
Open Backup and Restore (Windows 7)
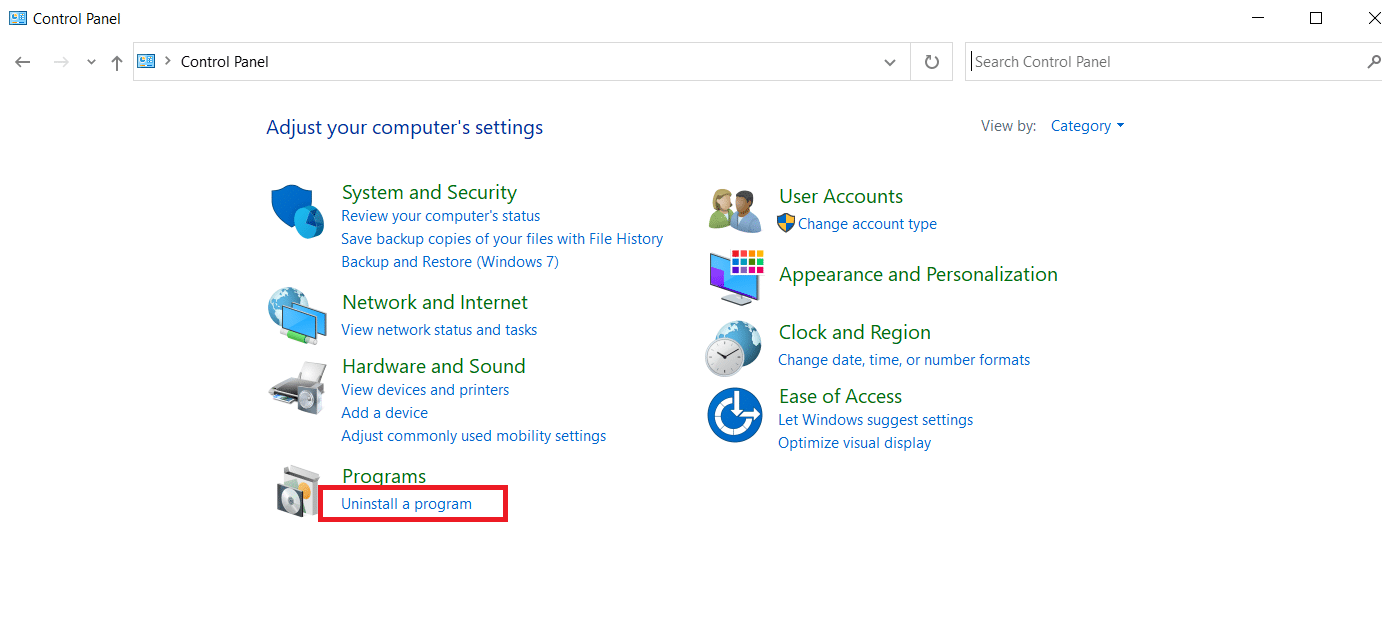click(x=450, y=262)
